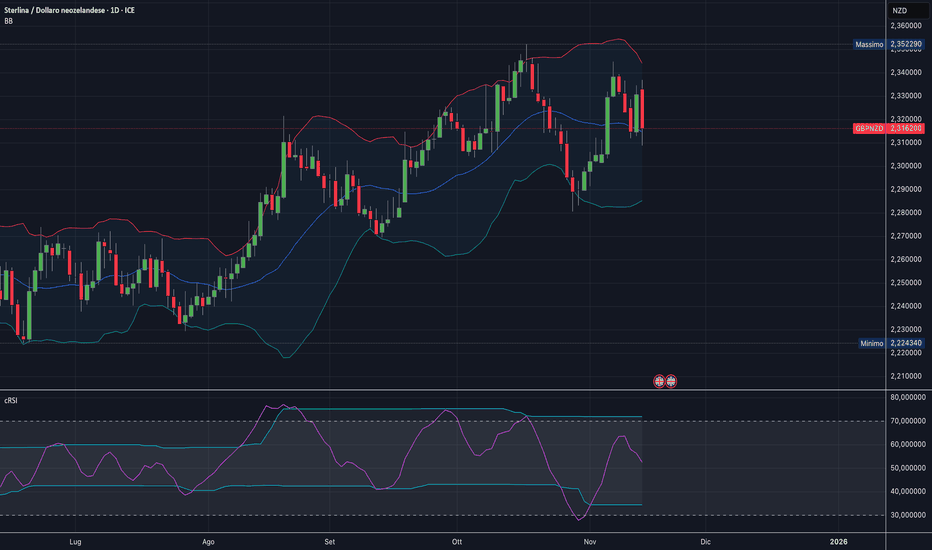Click the 2,360000 price axis value

(x=906, y=26)
